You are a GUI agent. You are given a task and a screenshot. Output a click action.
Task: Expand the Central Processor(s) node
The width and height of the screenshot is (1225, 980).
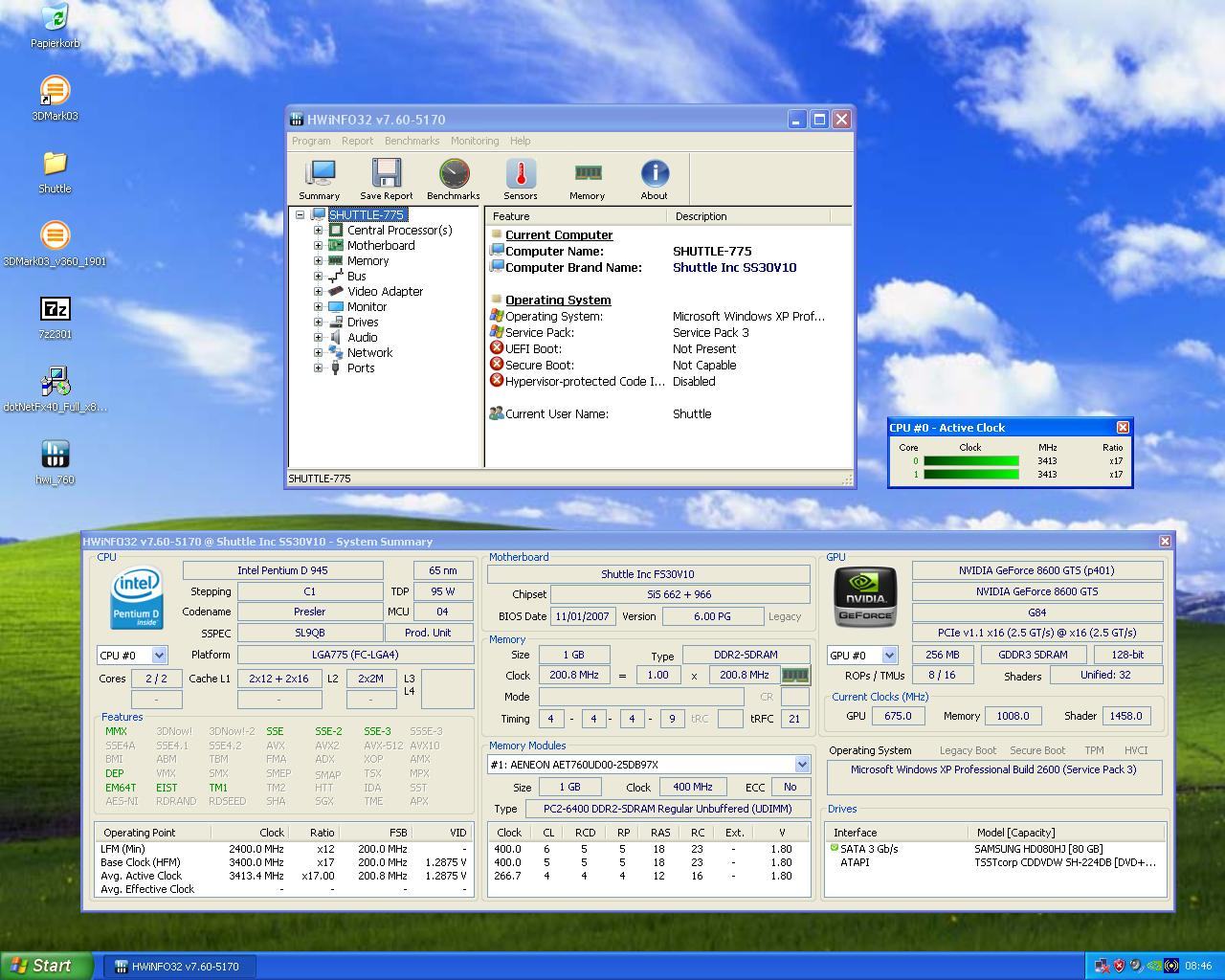point(318,231)
